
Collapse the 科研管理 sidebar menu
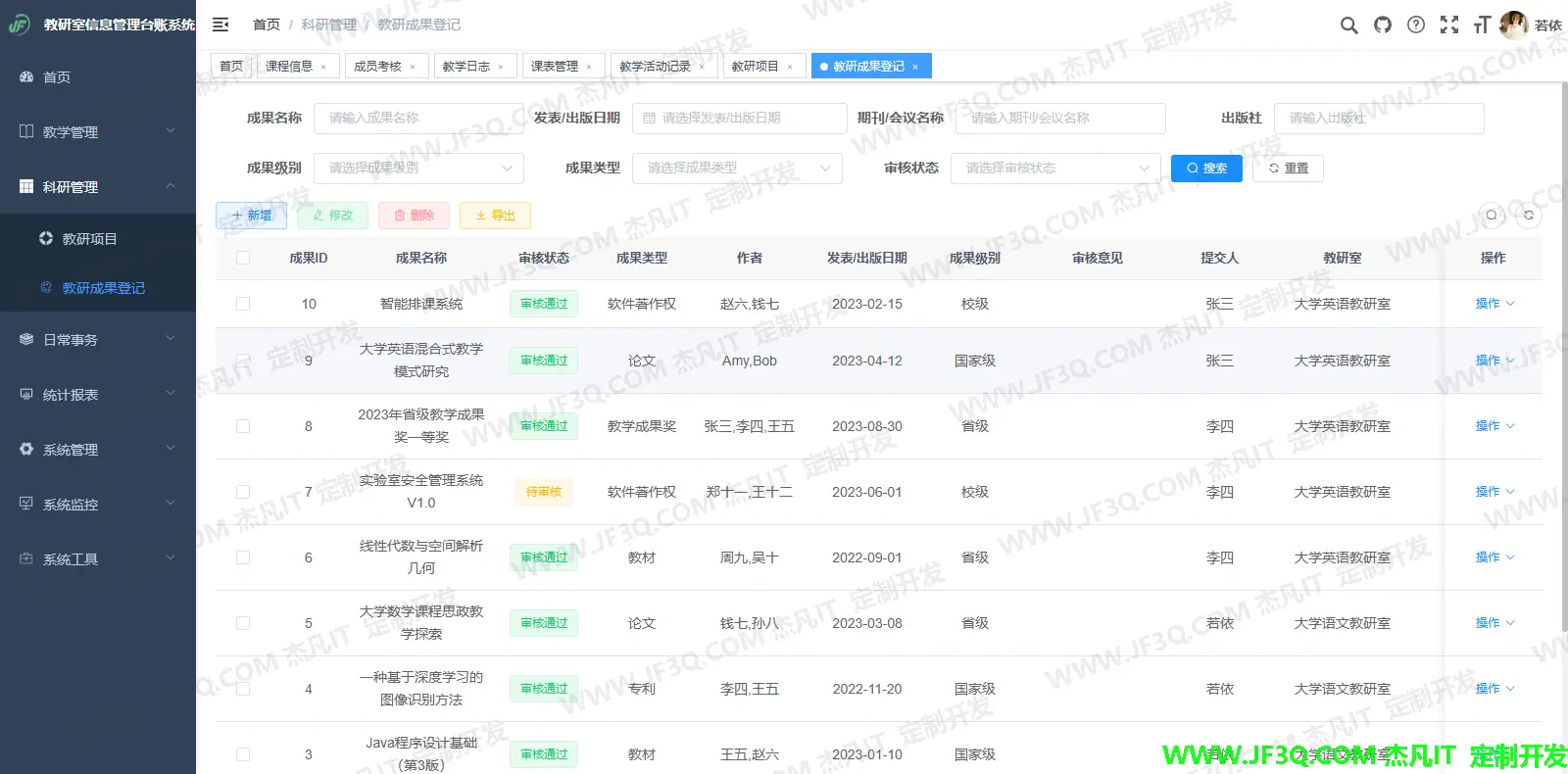98,186
